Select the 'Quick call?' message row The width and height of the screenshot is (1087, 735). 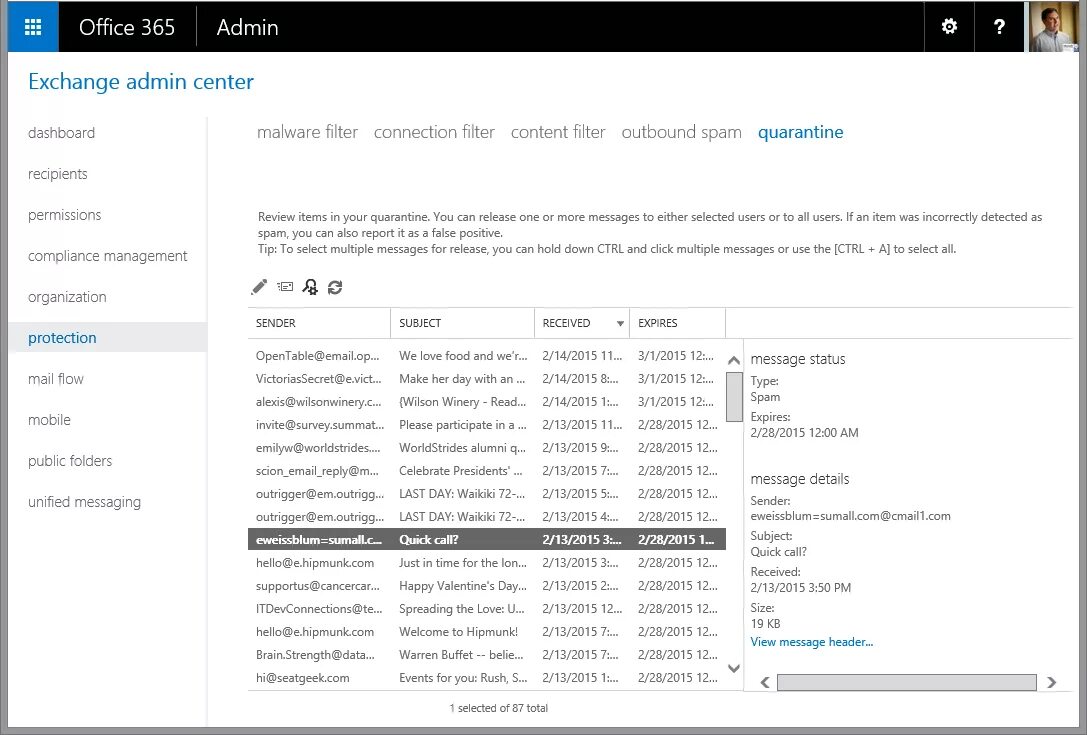point(487,539)
